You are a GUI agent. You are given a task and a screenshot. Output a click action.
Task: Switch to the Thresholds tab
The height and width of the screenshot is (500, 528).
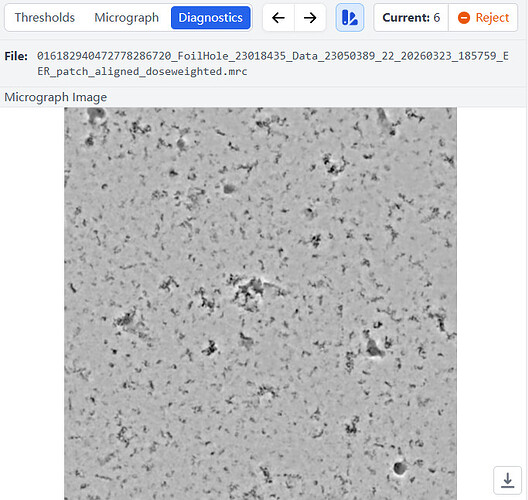pos(44,18)
